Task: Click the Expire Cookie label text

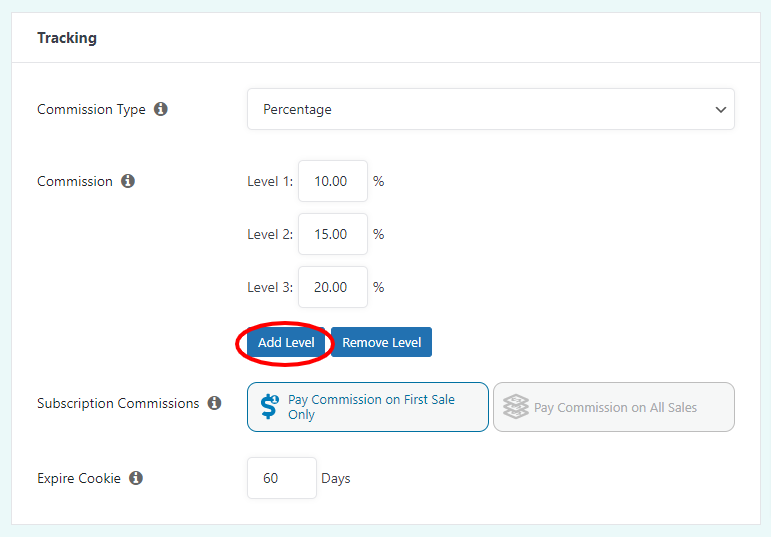Action: (79, 478)
